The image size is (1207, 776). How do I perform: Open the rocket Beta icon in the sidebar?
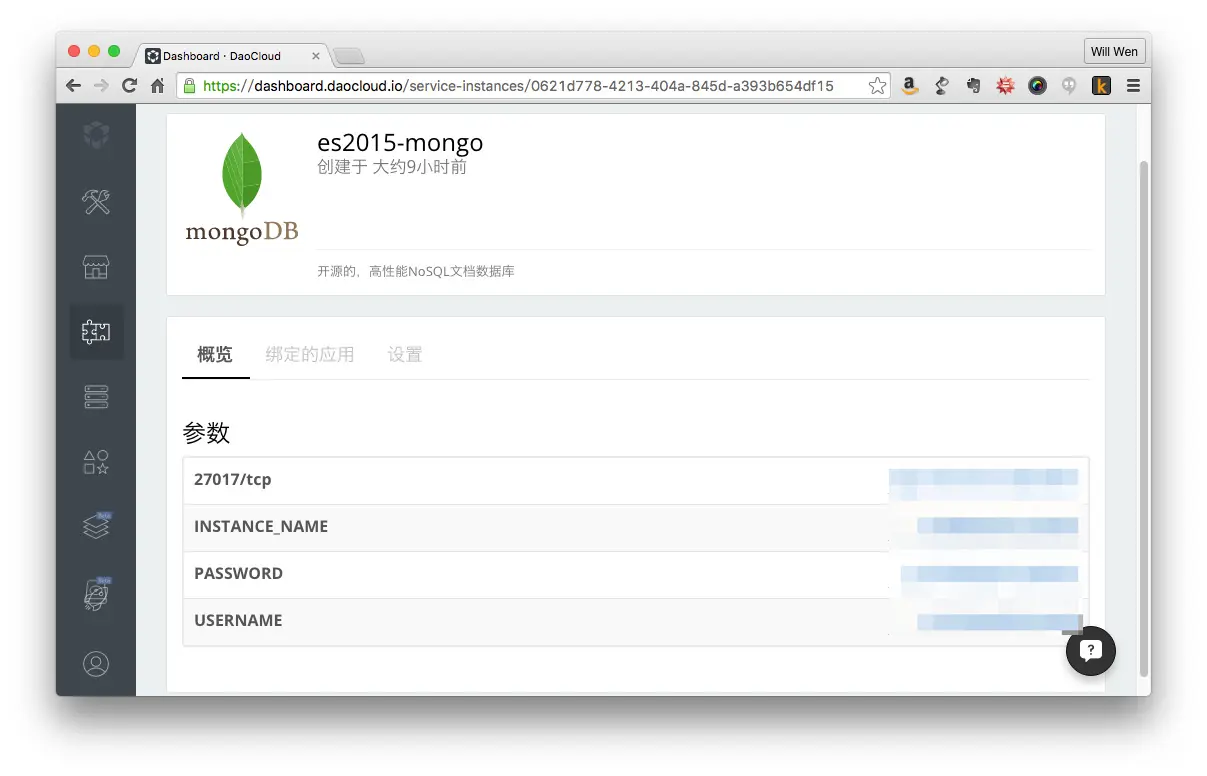tap(97, 593)
